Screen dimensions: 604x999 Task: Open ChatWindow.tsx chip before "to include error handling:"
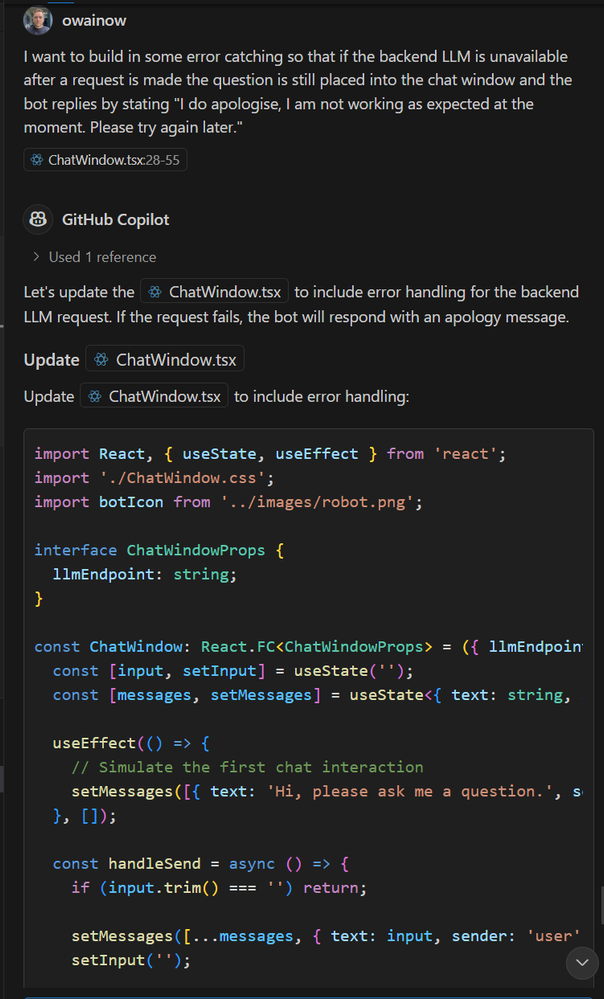(154, 396)
